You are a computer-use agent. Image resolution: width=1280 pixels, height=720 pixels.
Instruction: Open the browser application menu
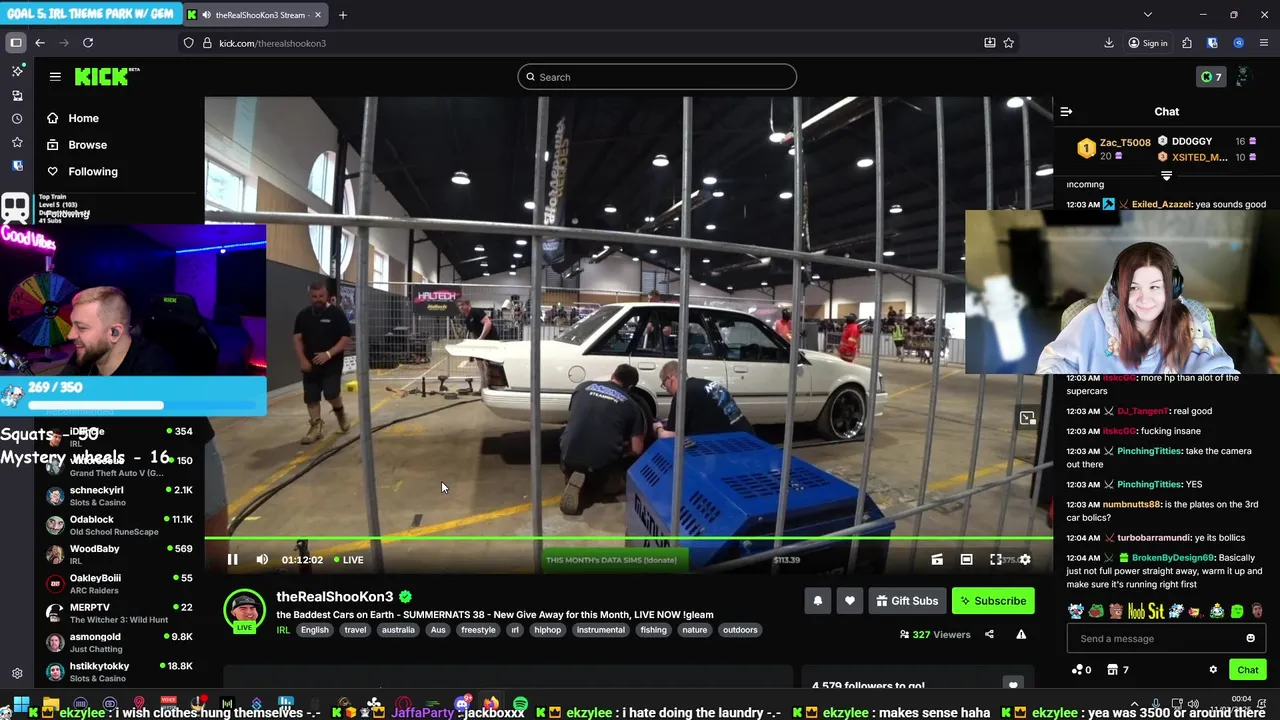point(1264,43)
